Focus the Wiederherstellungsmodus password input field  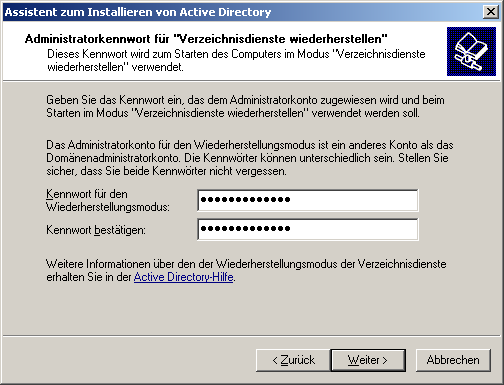click(x=308, y=200)
